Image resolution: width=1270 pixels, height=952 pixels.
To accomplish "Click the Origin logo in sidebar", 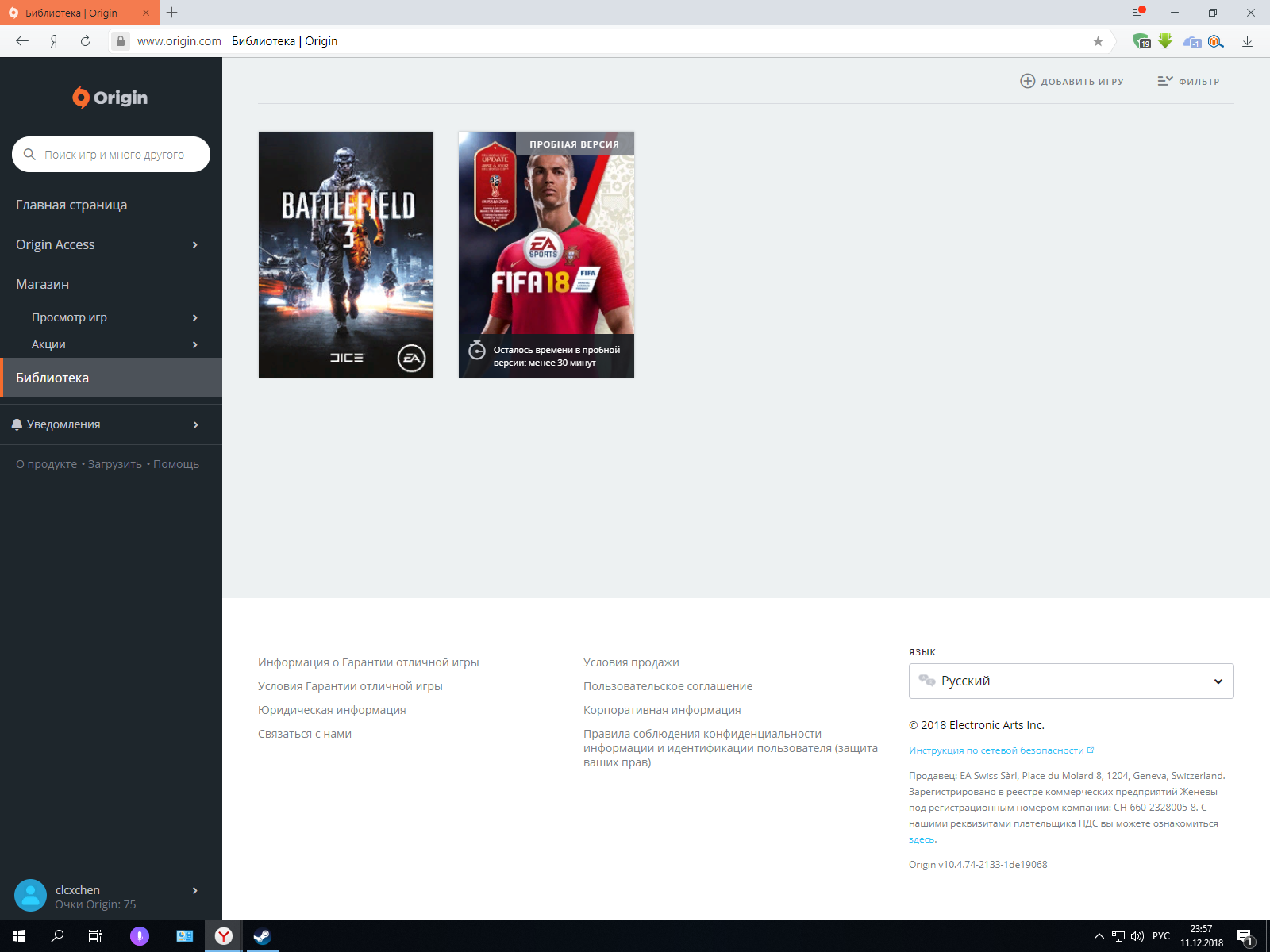I will click(110, 98).
